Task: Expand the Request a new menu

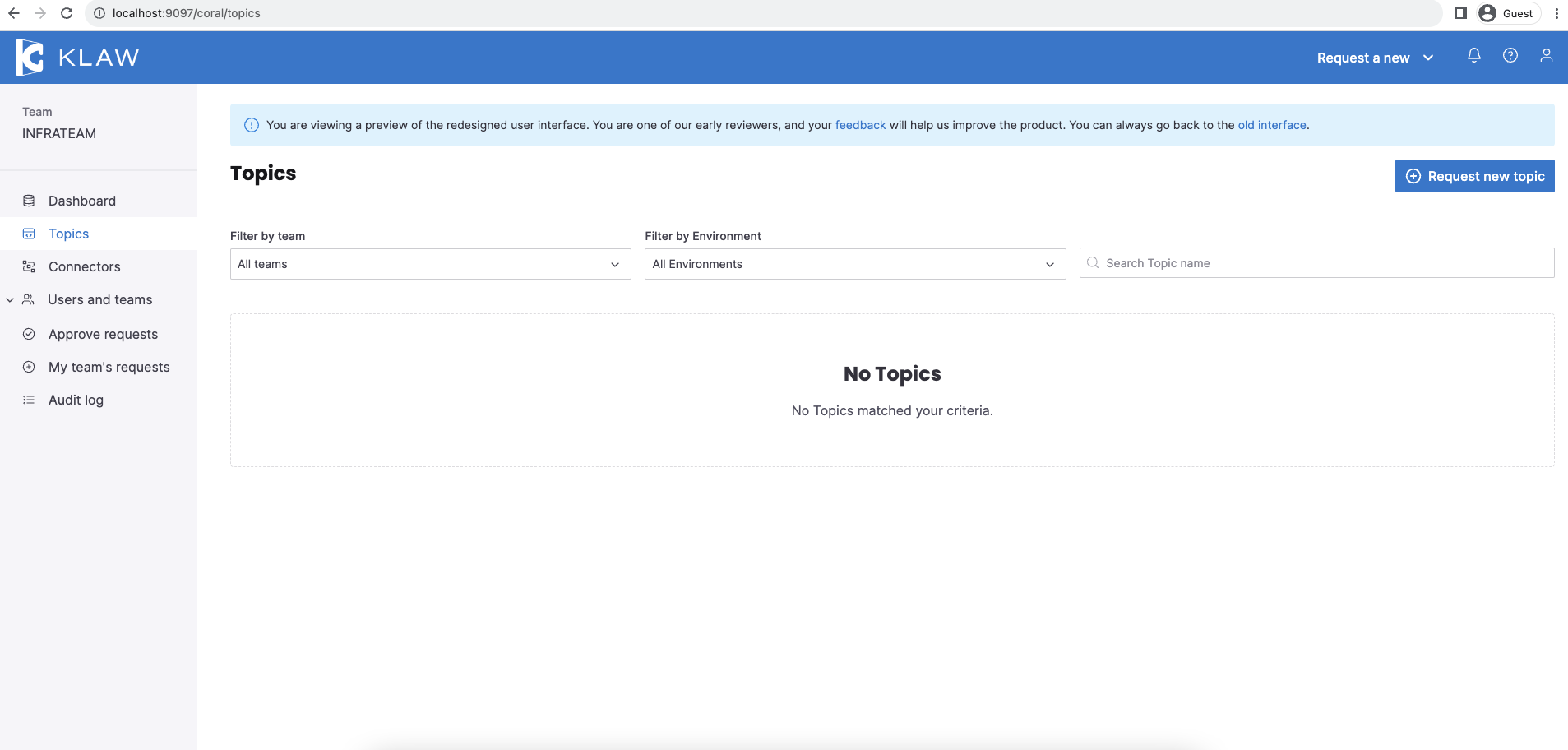Action: (x=1375, y=58)
